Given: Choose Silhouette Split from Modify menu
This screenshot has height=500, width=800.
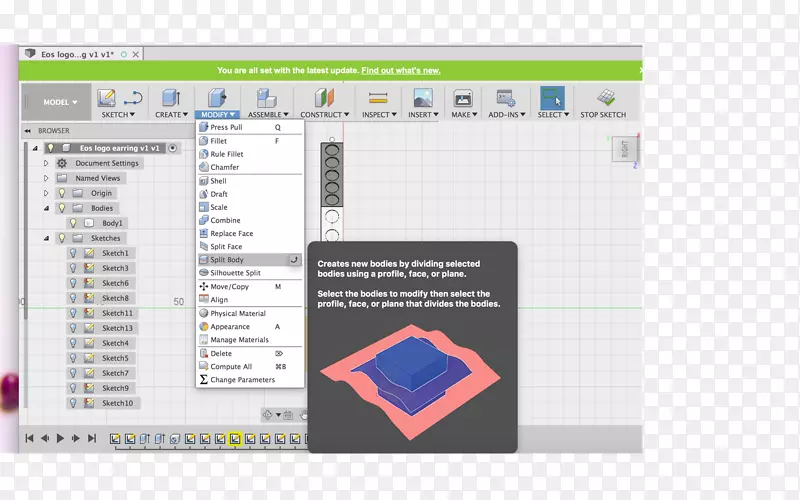Looking at the screenshot, I should [x=250, y=273].
